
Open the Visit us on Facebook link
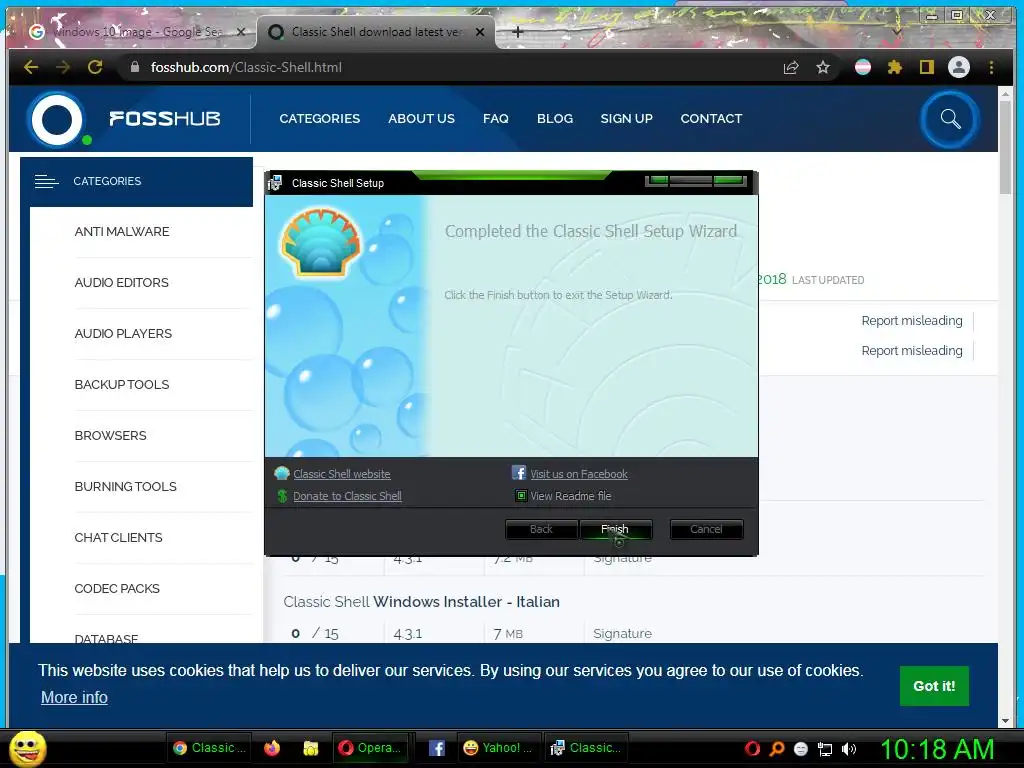tap(579, 474)
